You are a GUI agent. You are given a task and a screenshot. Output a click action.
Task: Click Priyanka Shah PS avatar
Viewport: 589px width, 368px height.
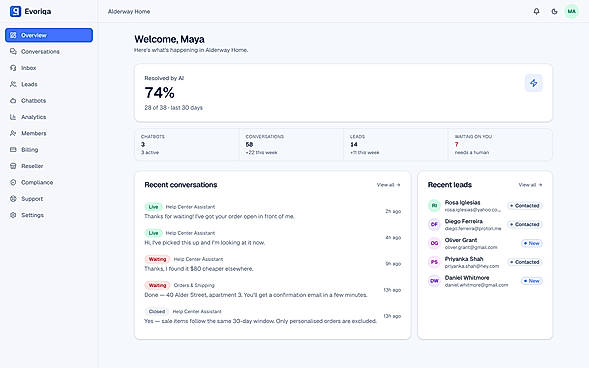pos(434,262)
